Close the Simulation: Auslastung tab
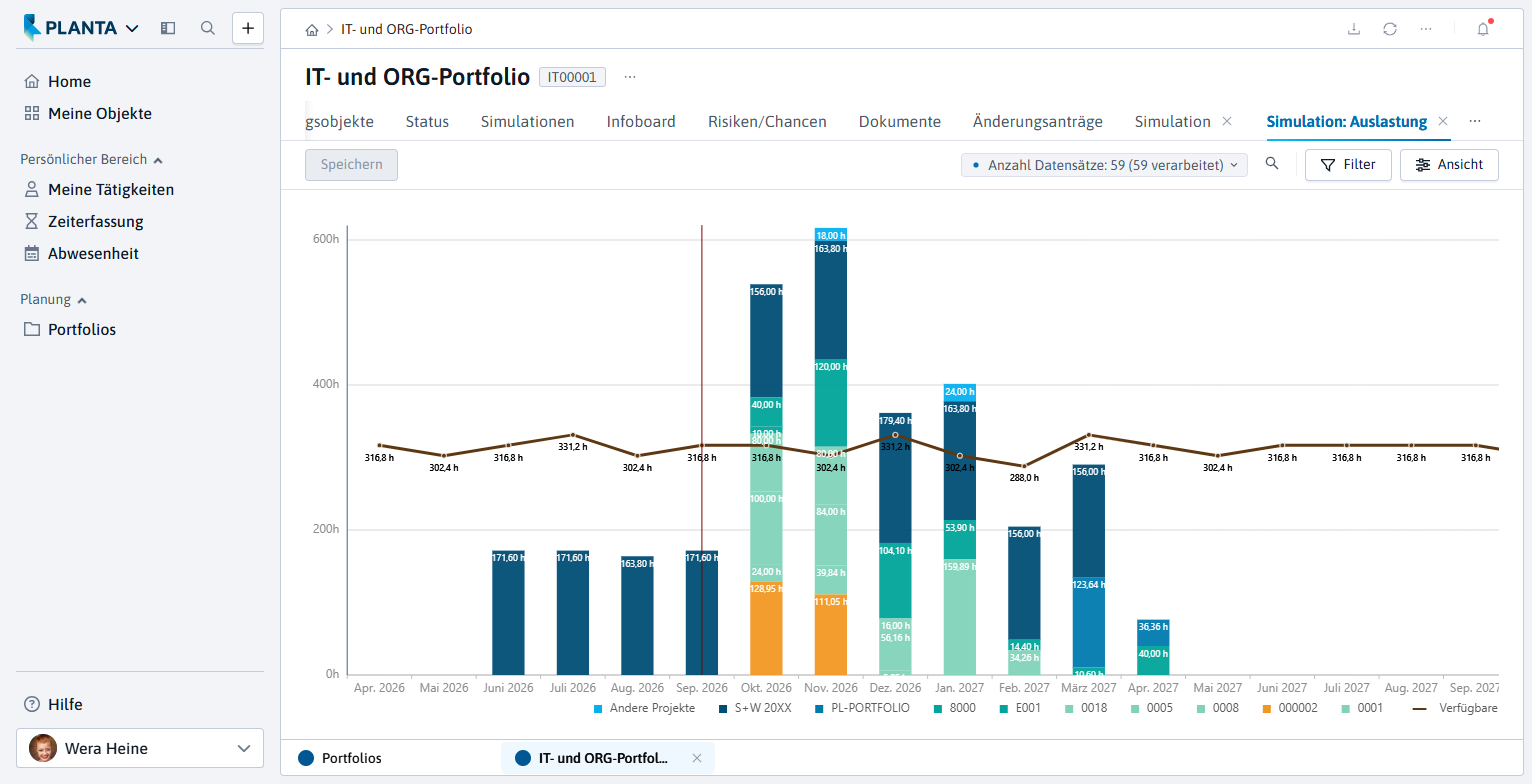1532x784 pixels. pyautogui.click(x=1442, y=121)
